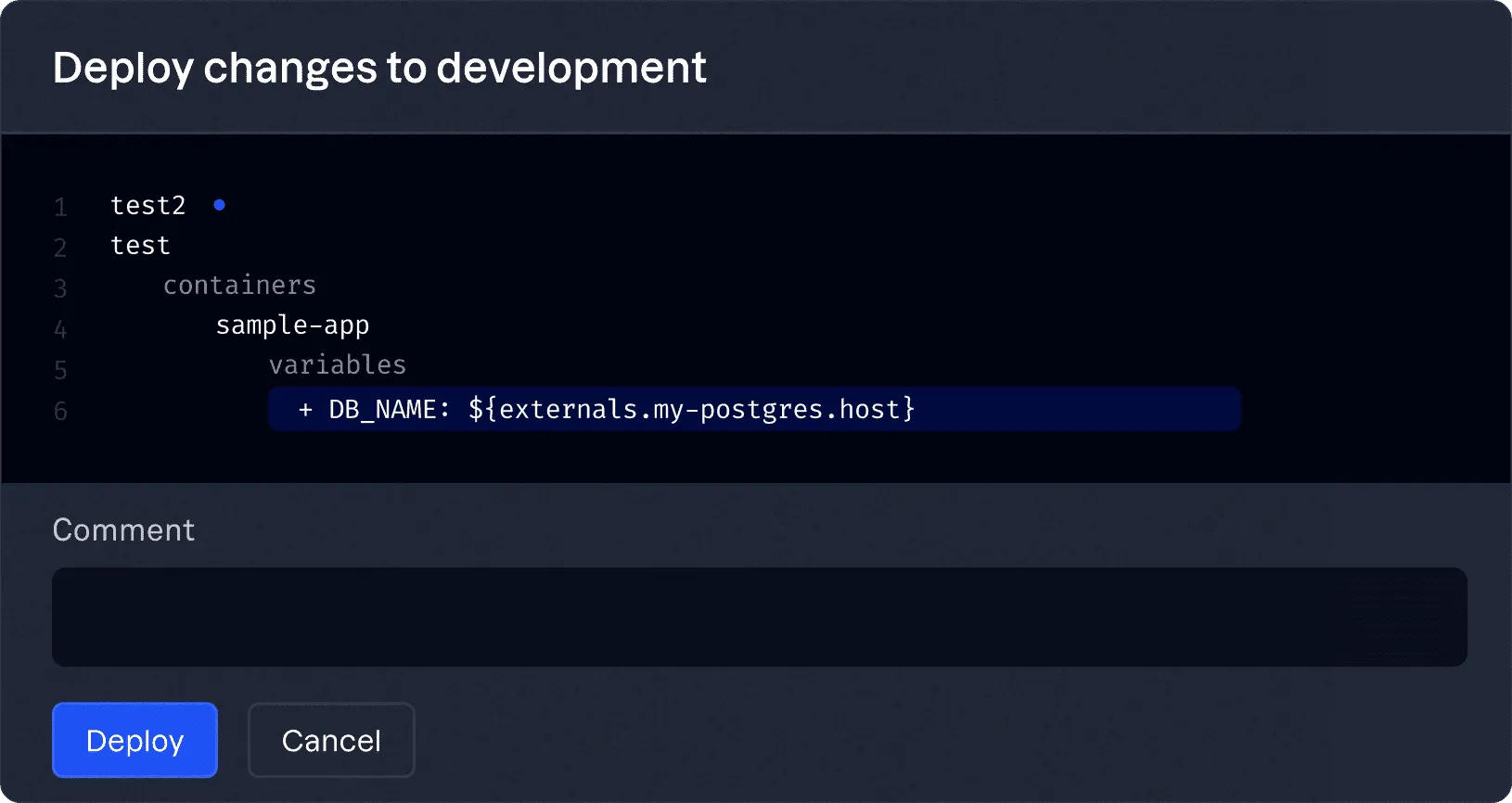
Task: Click the blue change dot beside test2
Action: 220,205
